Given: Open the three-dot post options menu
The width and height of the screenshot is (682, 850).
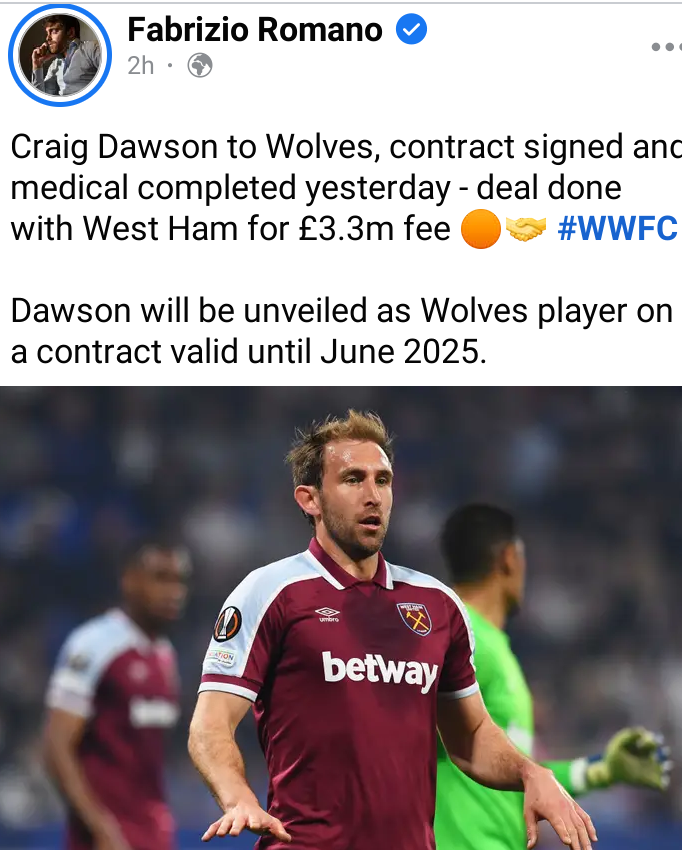Looking at the screenshot, I should [x=666, y=47].
